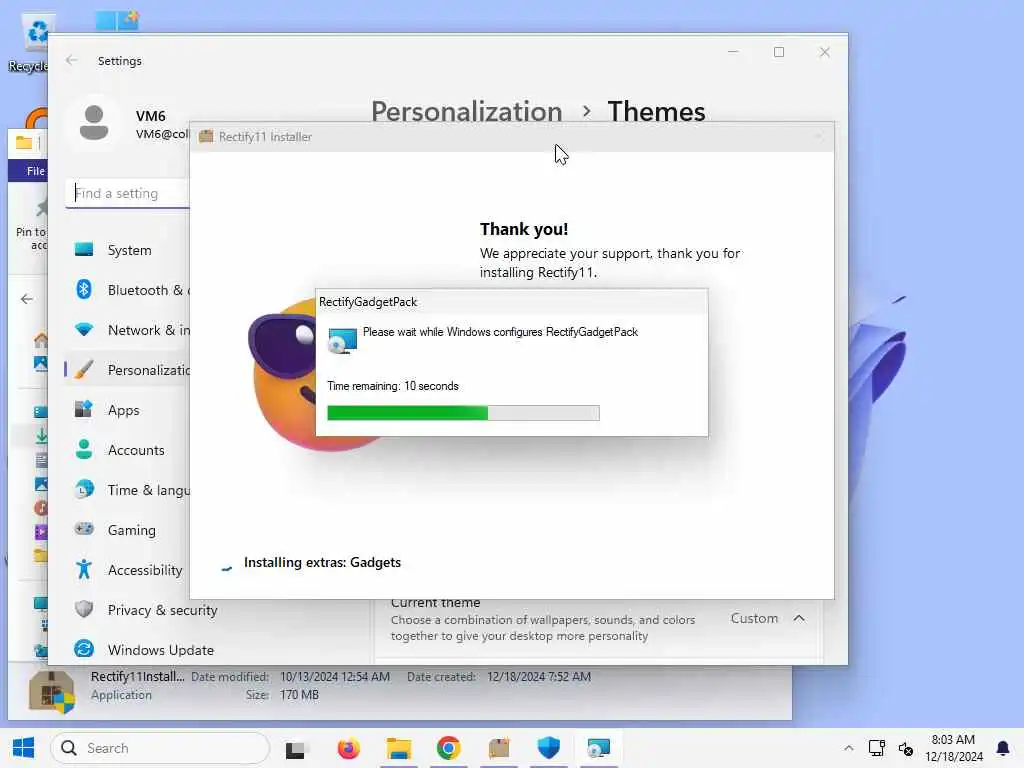Open System settings in Settings sidebar
1024x768 pixels.
click(127, 250)
